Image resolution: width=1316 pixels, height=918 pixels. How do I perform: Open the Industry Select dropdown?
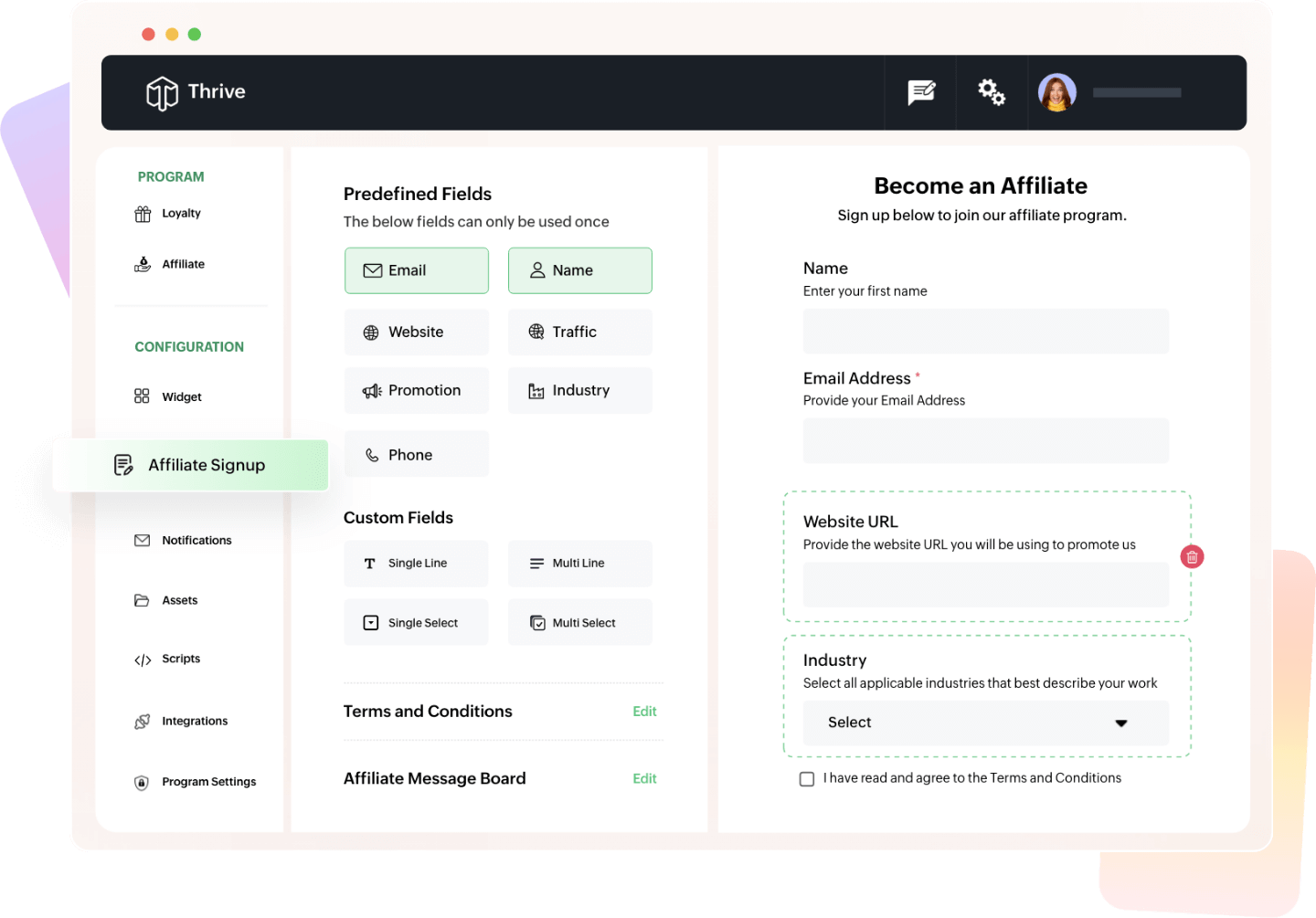click(985, 723)
